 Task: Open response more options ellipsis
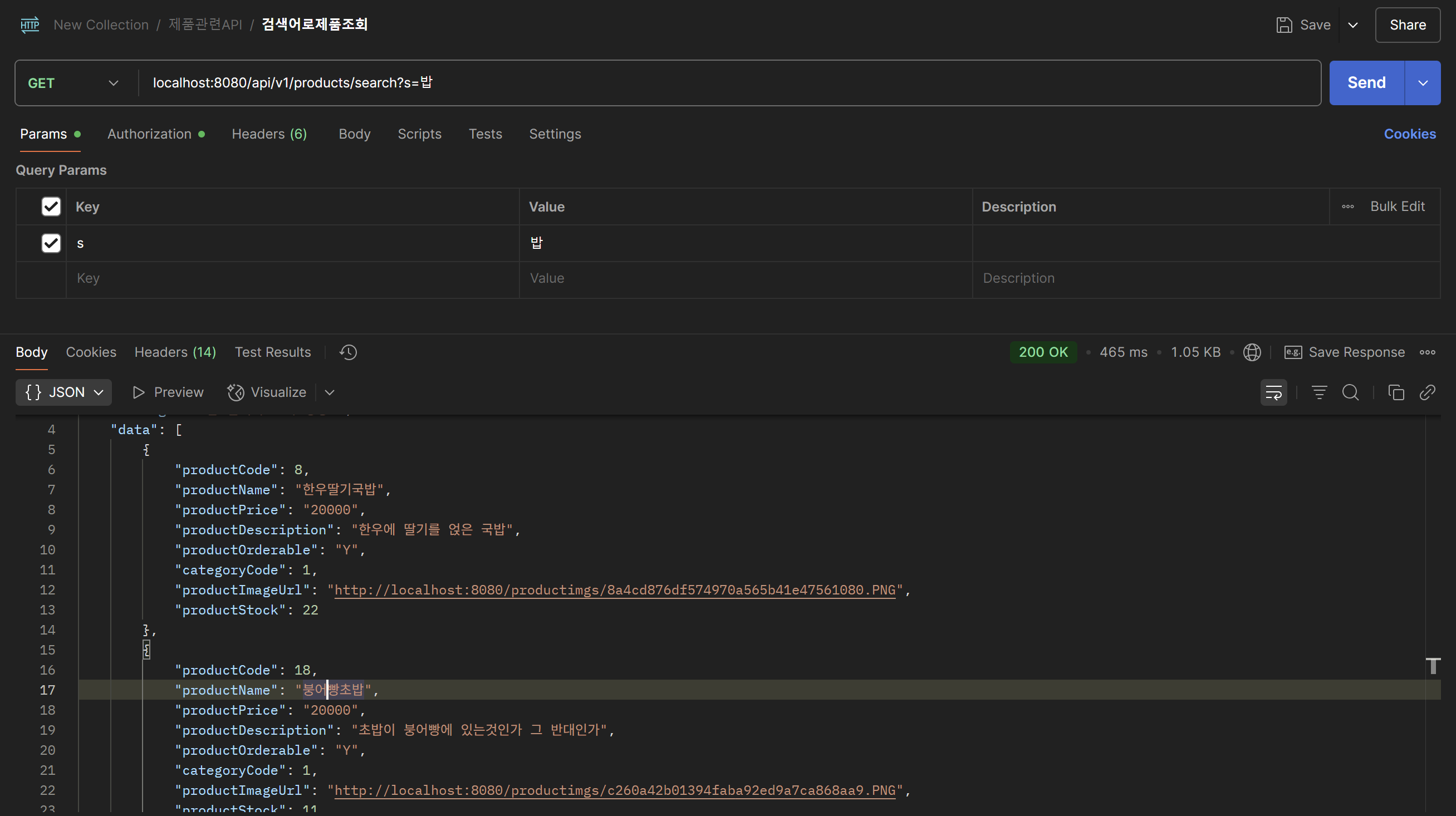pyautogui.click(x=1427, y=352)
